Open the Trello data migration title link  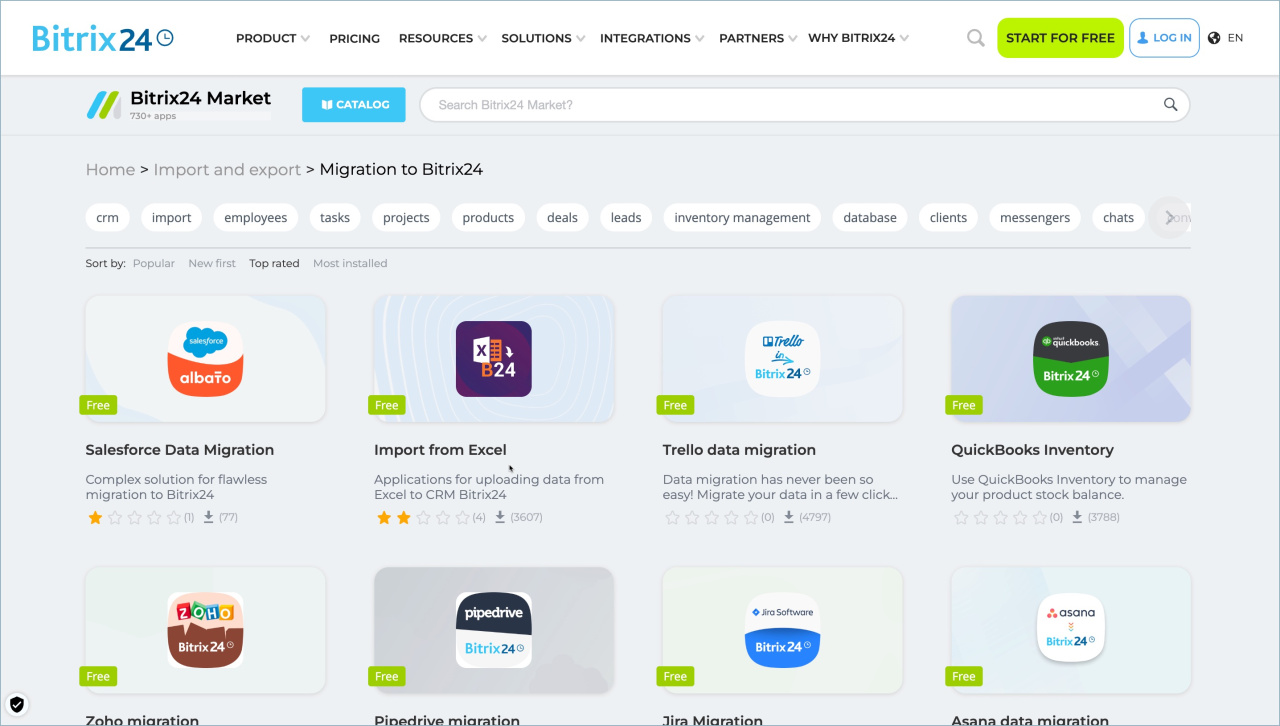(x=739, y=450)
